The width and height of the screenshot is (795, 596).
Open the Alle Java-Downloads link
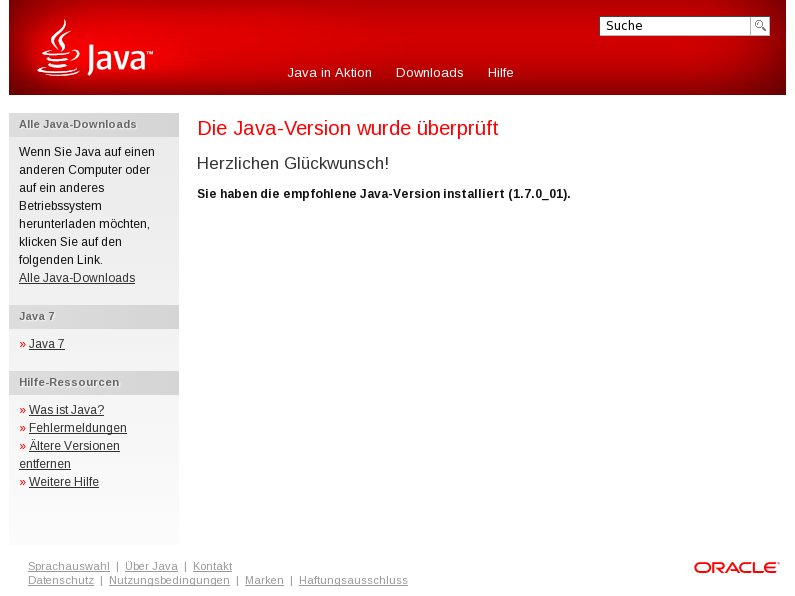[77, 278]
